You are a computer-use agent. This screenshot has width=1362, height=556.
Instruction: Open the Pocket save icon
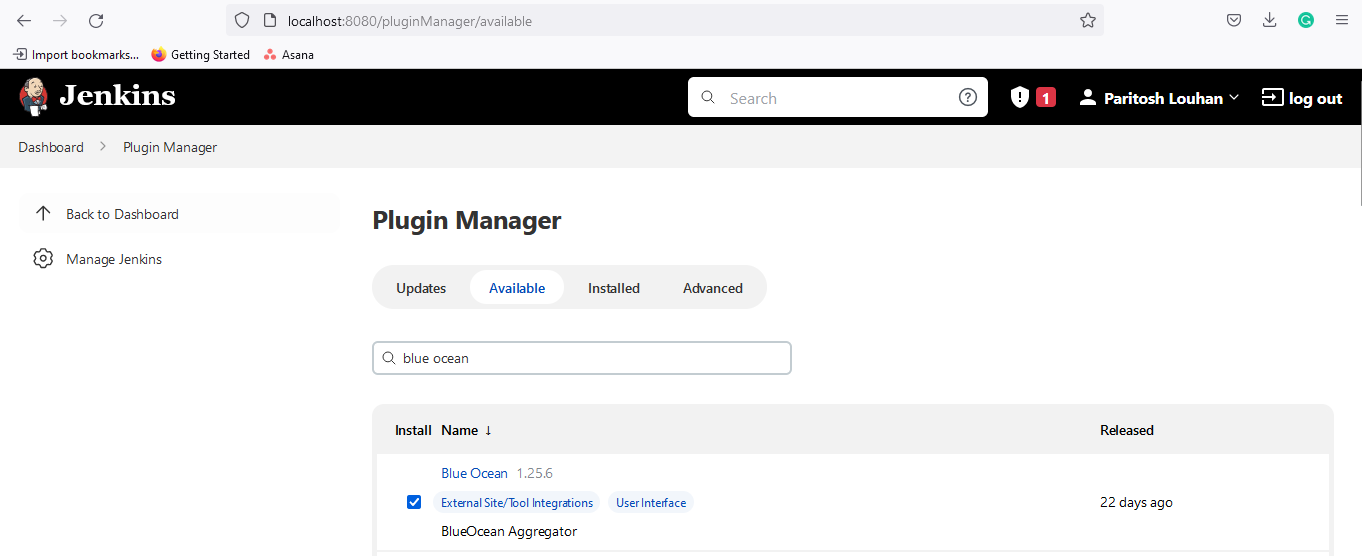[x=1235, y=20]
